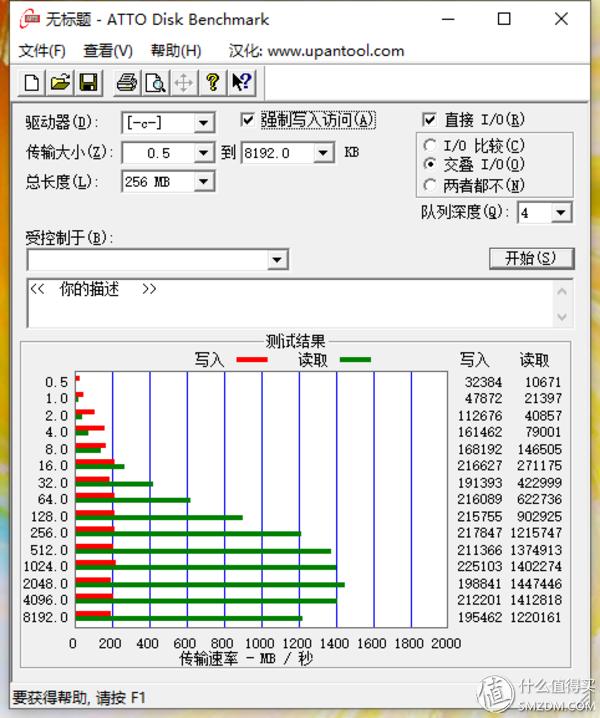The width and height of the screenshot is (600, 718).
Task: Toggle the 直接 I/O(R) checkbox
Action: coord(429,120)
